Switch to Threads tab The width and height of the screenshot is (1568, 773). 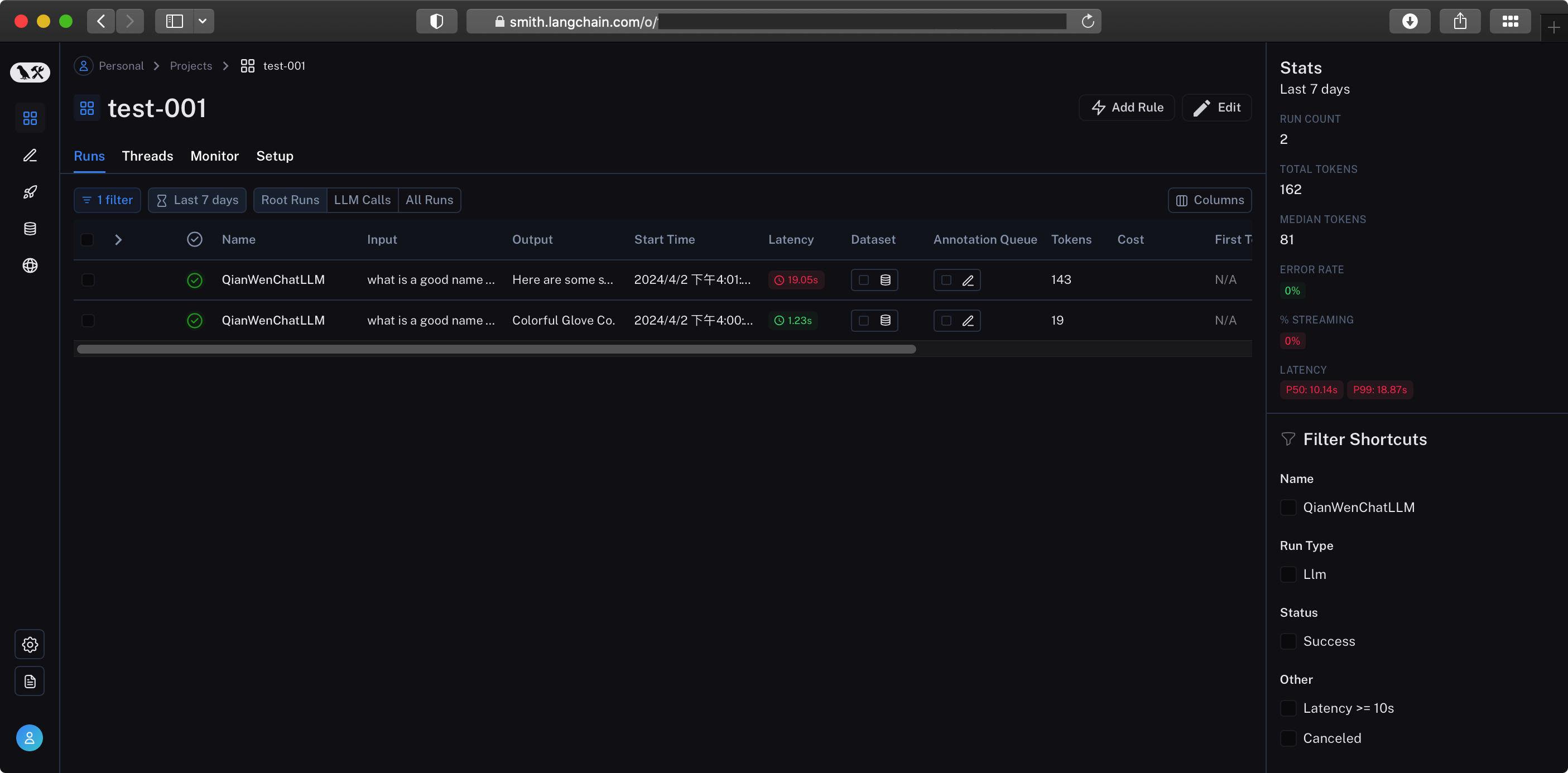tap(147, 156)
